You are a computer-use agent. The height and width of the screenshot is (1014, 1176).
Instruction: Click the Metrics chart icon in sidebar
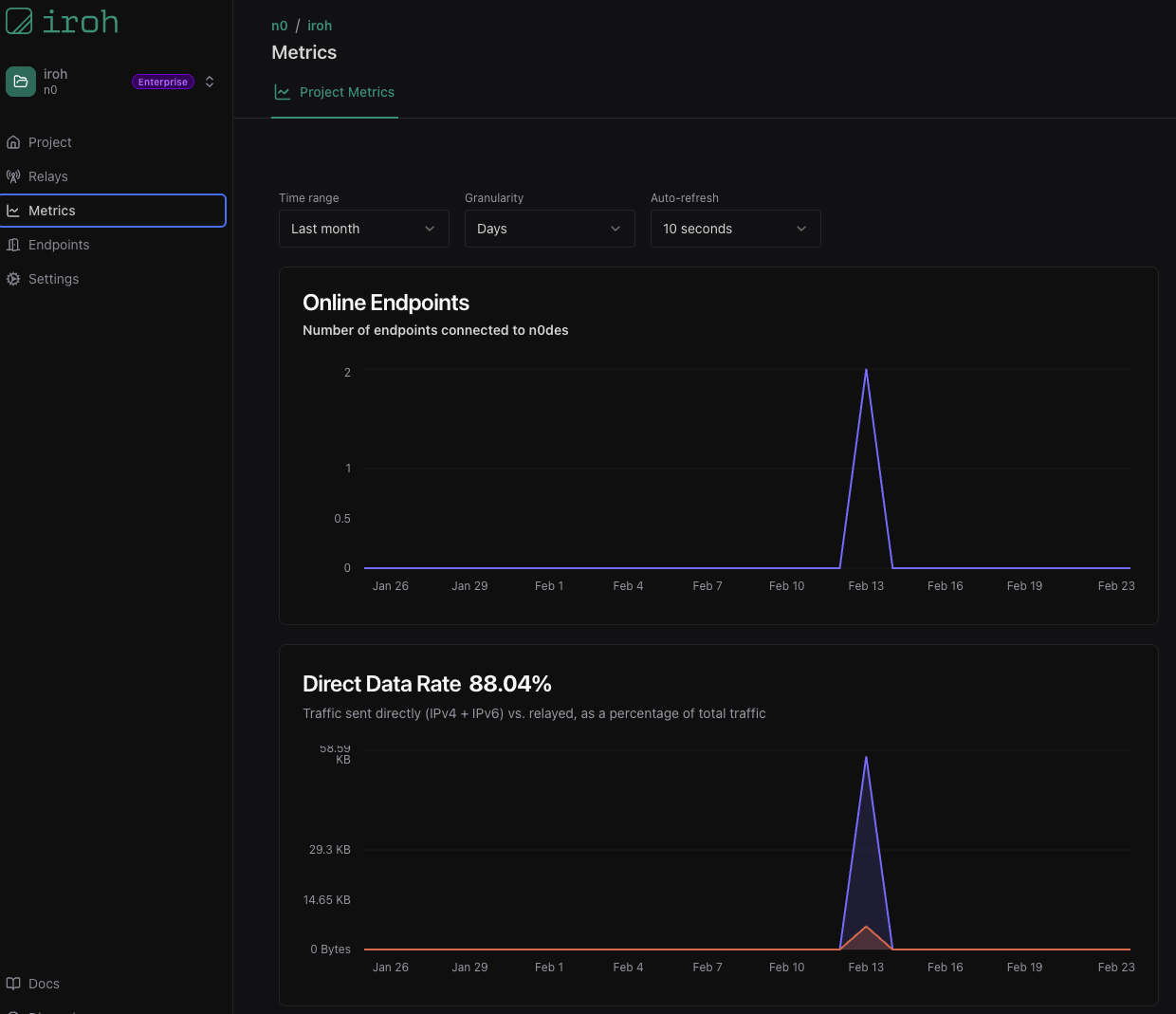[x=13, y=210]
